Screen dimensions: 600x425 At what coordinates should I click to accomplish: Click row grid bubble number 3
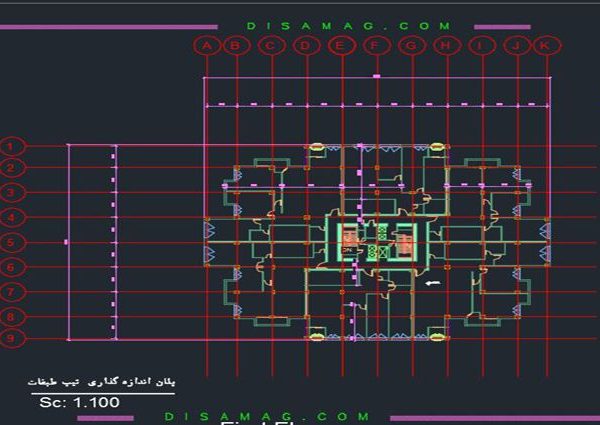11,193
